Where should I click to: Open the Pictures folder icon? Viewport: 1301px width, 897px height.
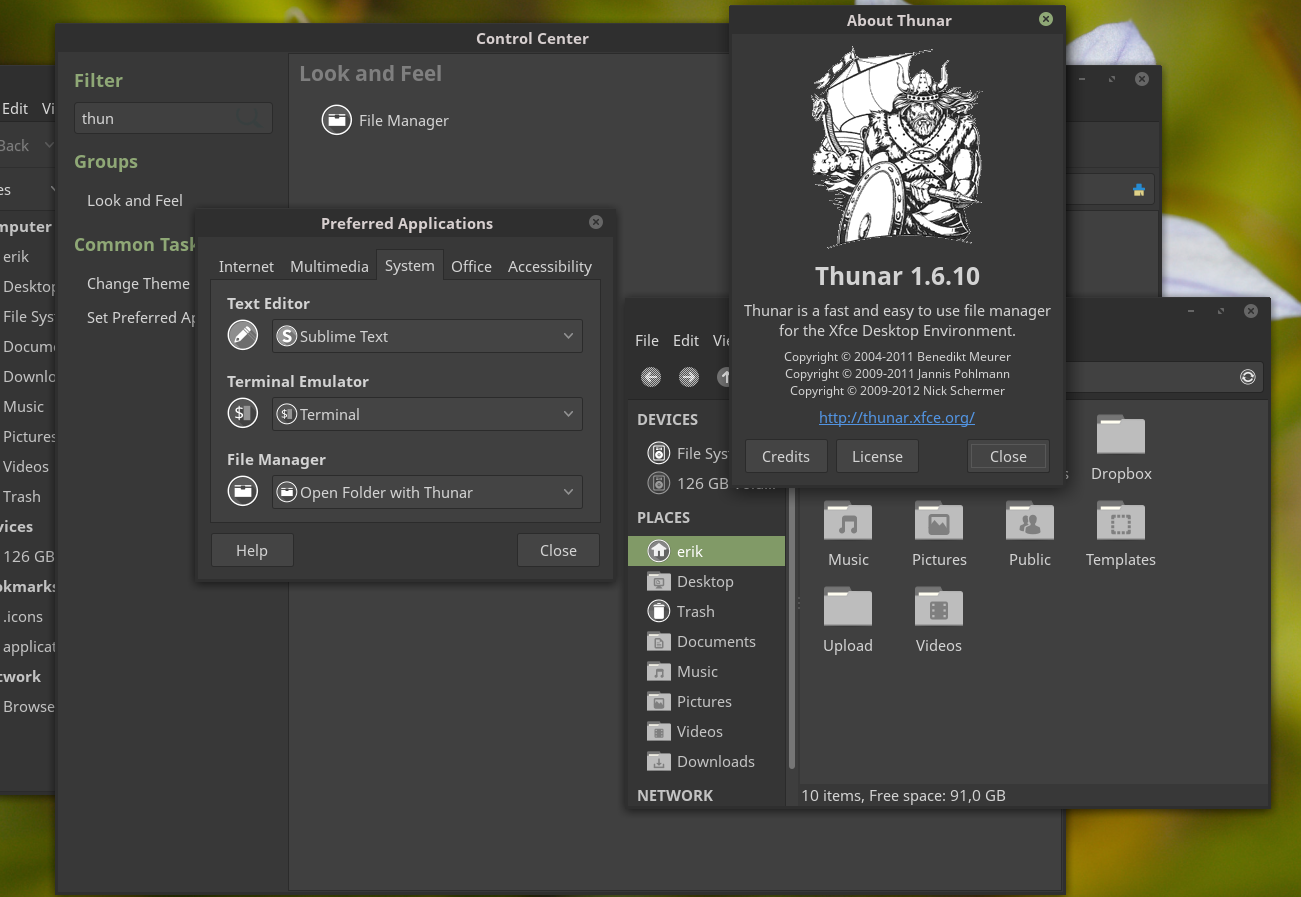tap(939, 522)
